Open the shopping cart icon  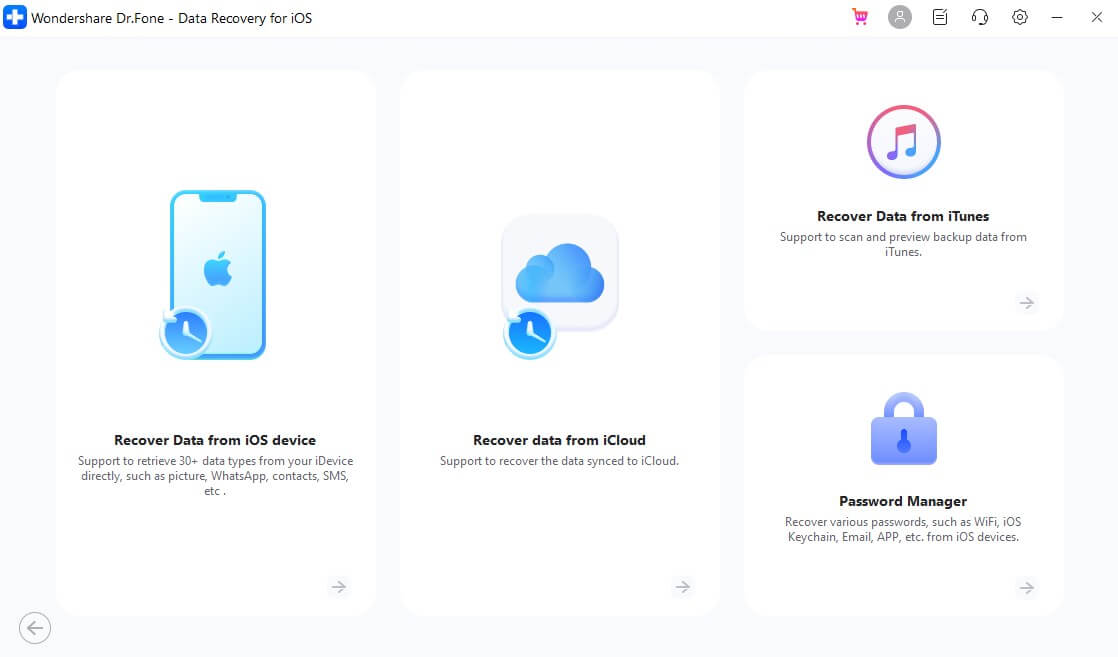860,18
